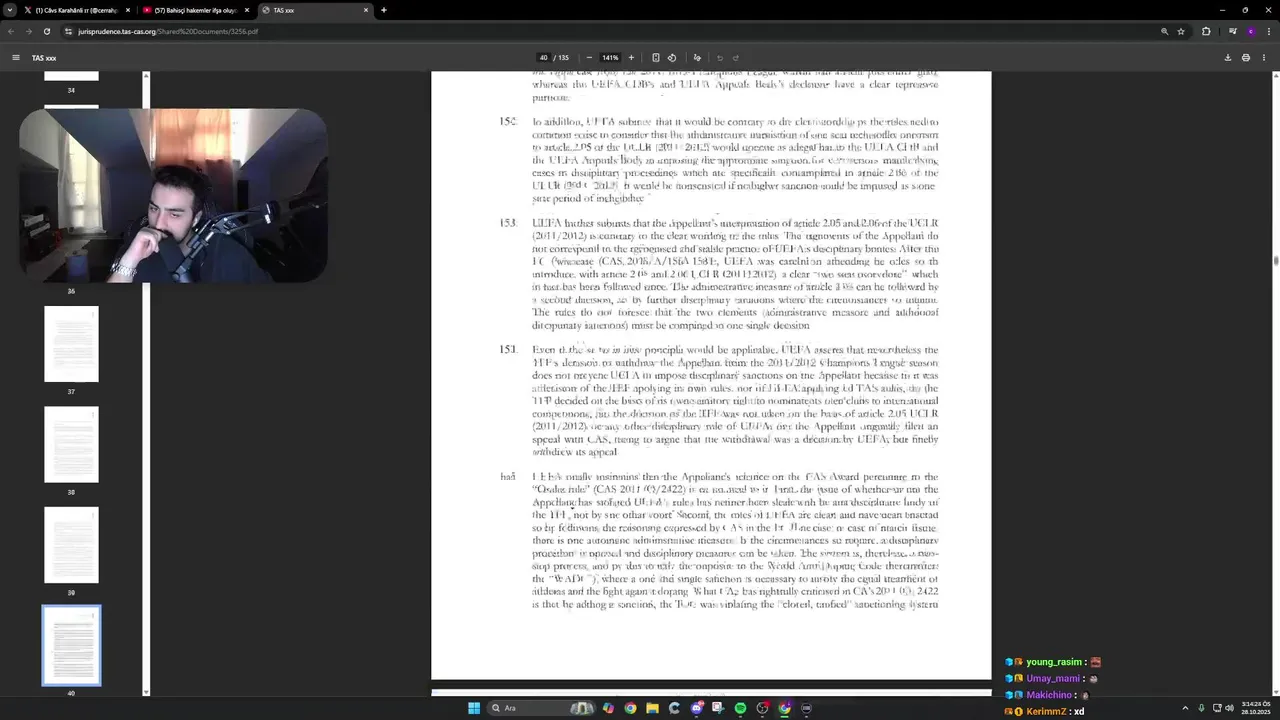Screen dimensions: 1280x720
Task: Select the highlighted page 40 thumbnail
Action: coord(71,646)
